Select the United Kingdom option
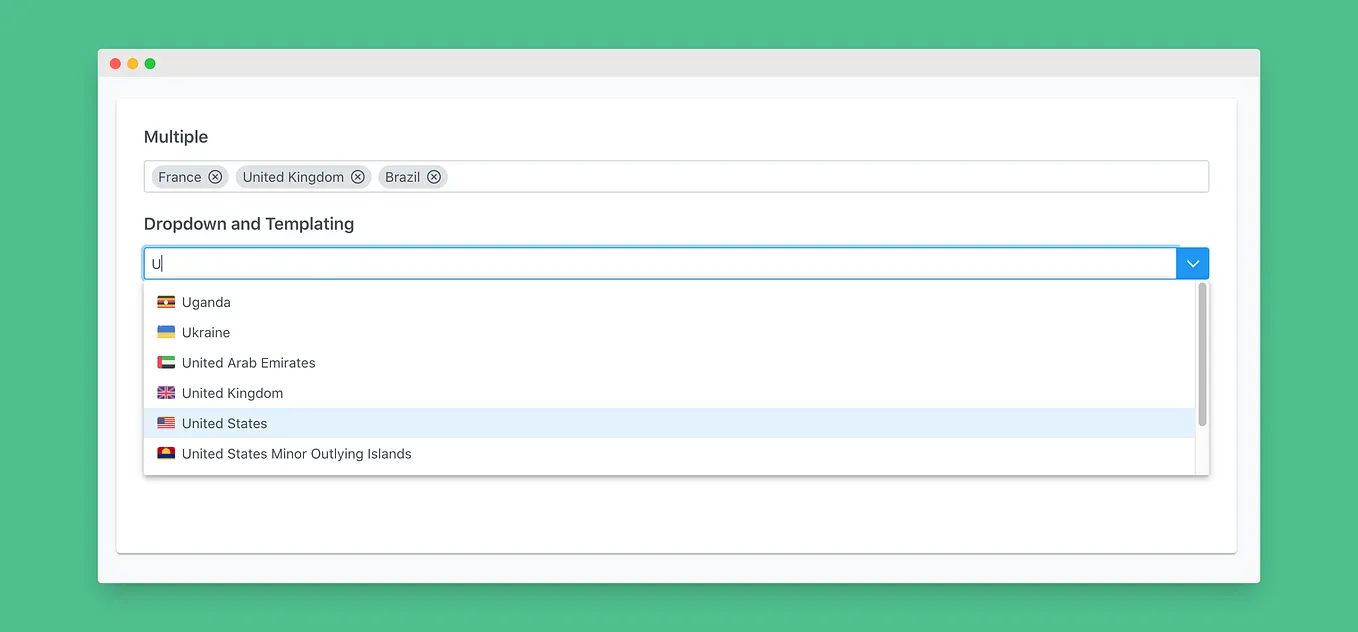The width and height of the screenshot is (1358, 632). (x=232, y=392)
